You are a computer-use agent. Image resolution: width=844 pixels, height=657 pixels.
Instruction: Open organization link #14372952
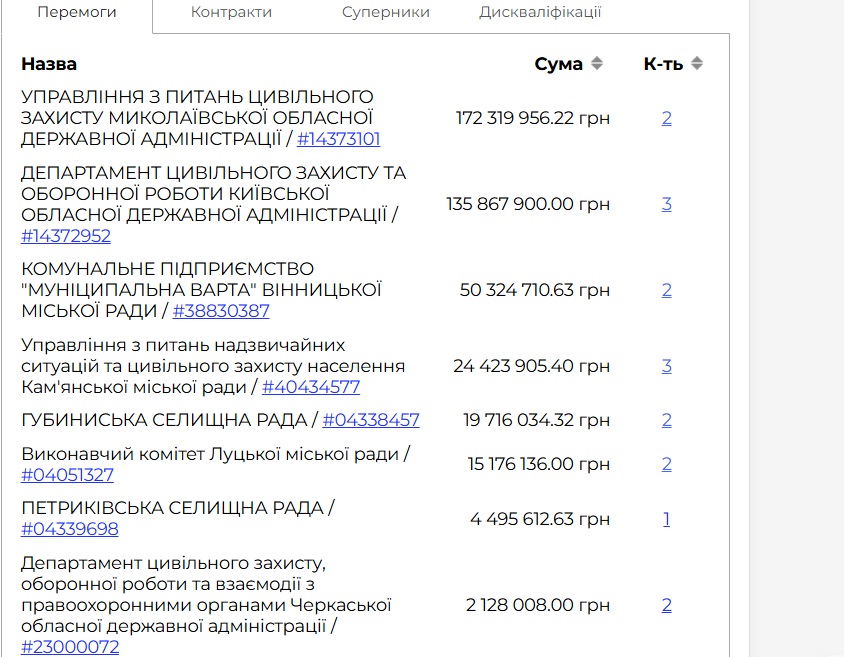(x=66, y=236)
